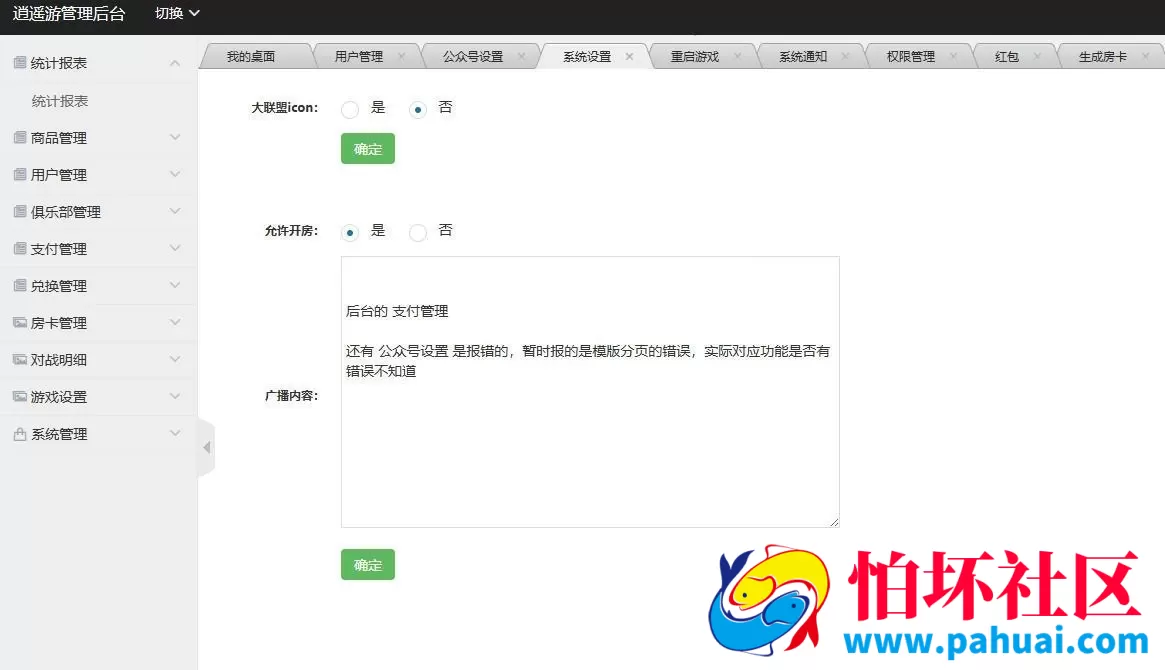
Task: Expand the 支付管理 chevron
Action: click(175, 248)
